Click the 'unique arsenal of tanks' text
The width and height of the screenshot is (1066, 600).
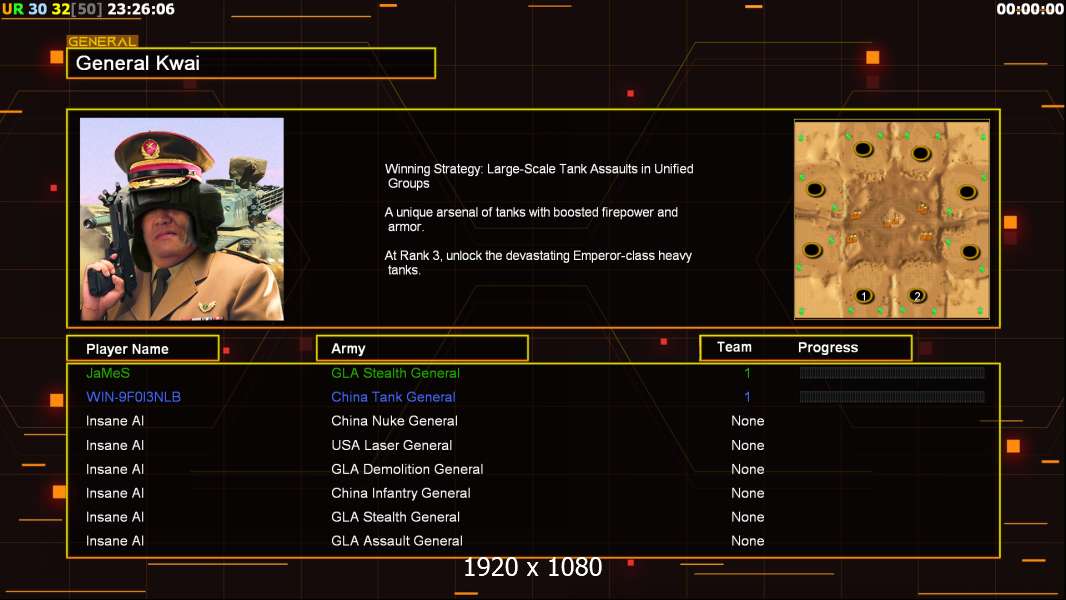[531, 219]
